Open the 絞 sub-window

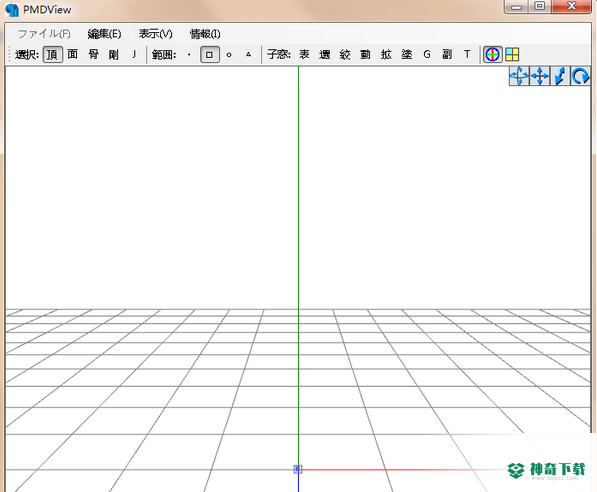(345, 54)
